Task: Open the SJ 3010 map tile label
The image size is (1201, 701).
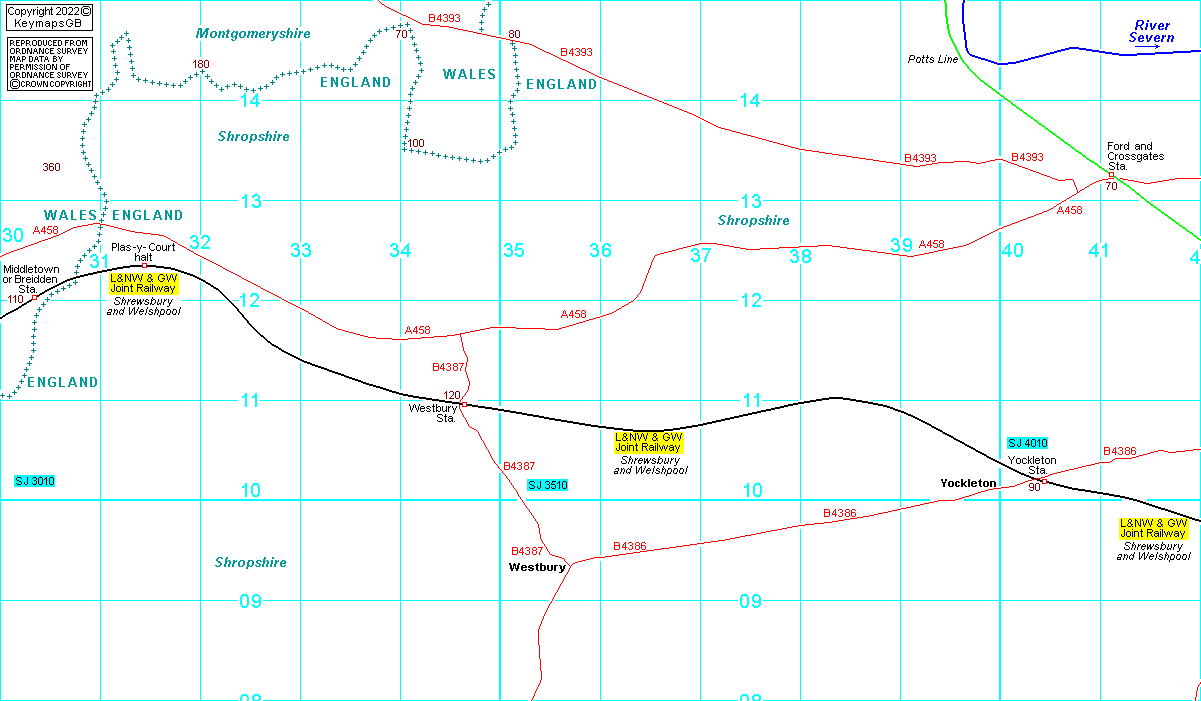Action: [x=35, y=481]
